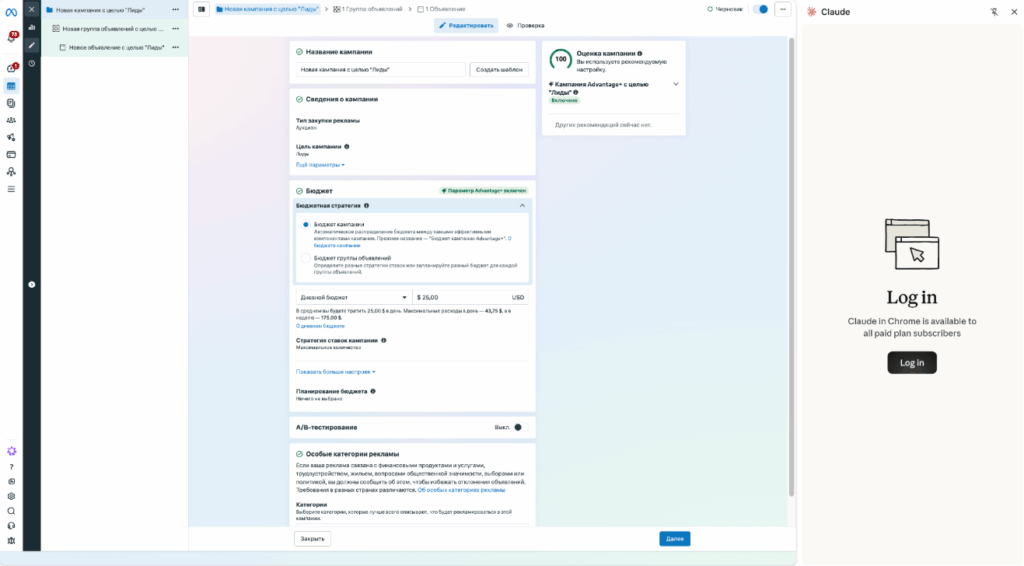Collapse the Бюджетная стратегия section chevron
The width and height of the screenshot is (1024, 566).
point(522,206)
